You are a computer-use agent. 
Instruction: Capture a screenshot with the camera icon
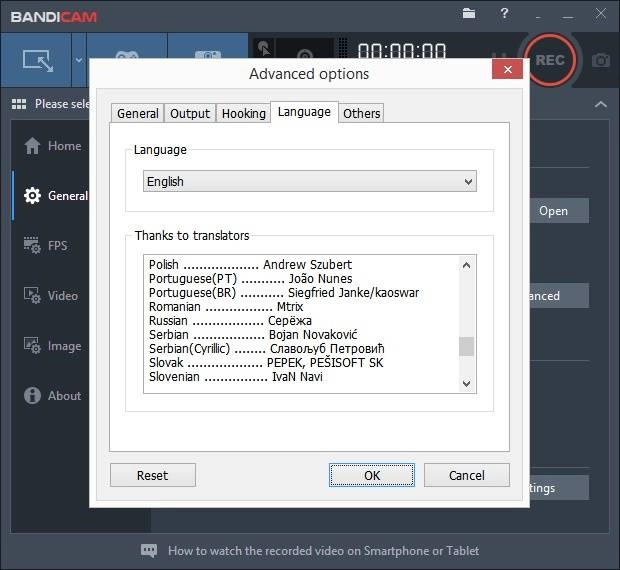pyautogui.click(x=601, y=60)
